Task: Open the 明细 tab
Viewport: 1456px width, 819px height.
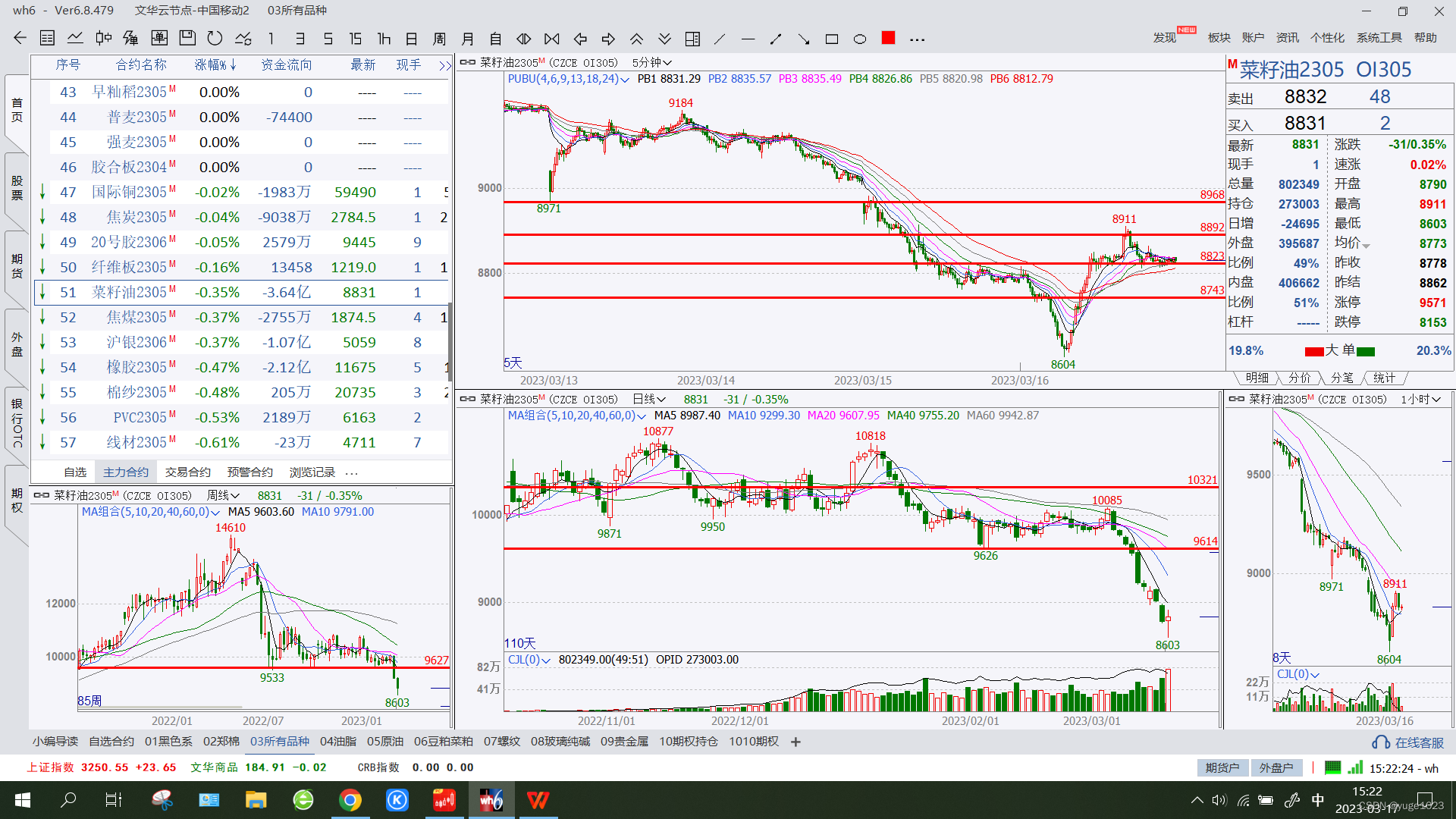Action: point(1257,378)
